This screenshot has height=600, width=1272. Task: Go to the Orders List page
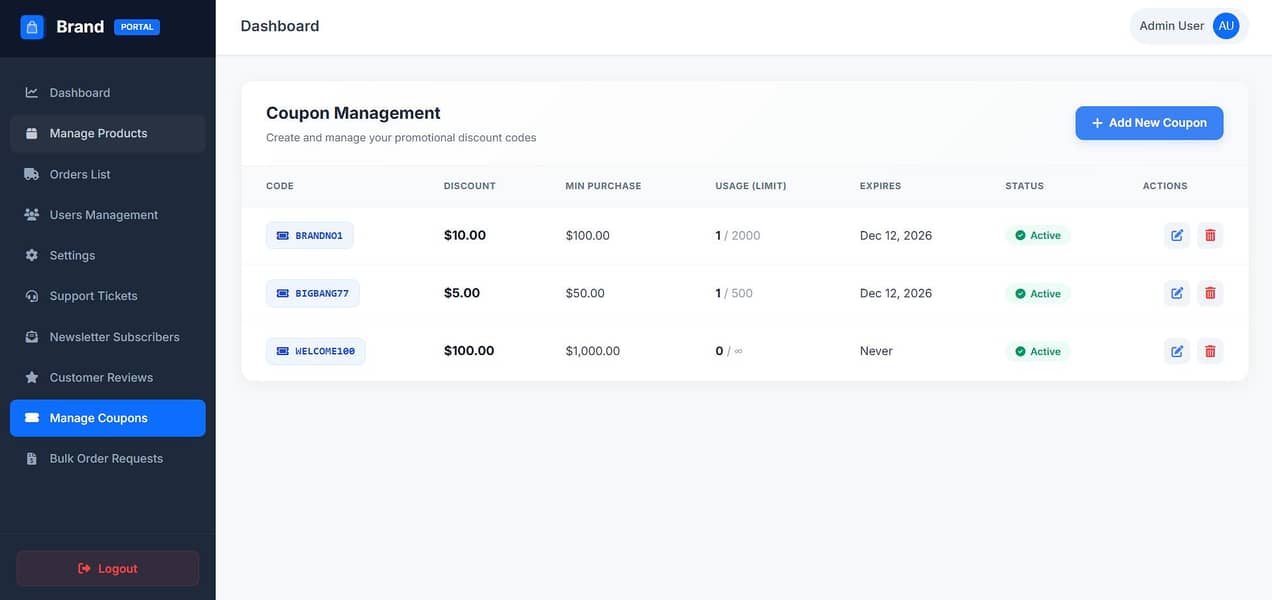[x=108, y=174]
